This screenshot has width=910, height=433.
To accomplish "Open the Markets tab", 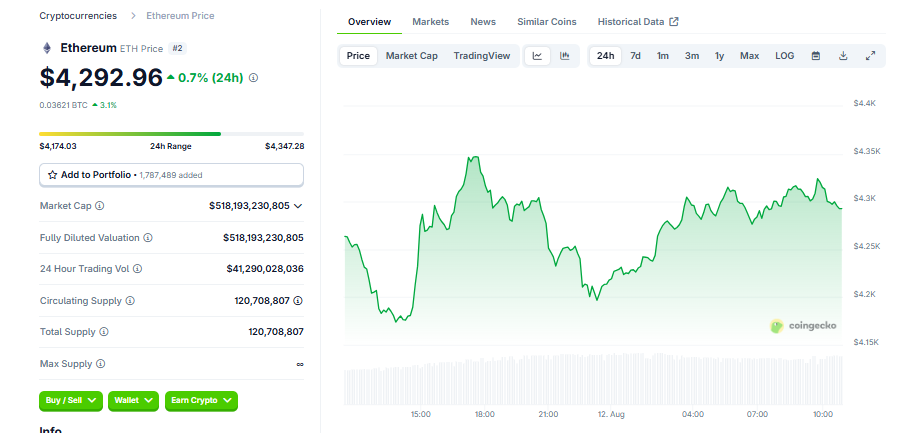I will (x=431, y=21).
